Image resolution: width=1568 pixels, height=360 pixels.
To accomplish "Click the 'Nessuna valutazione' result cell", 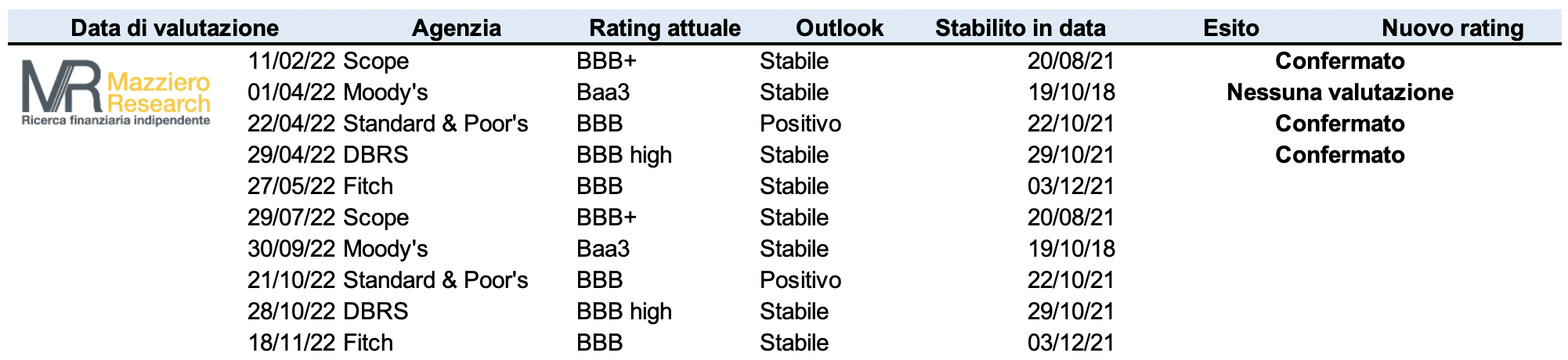I will 1340,92.
